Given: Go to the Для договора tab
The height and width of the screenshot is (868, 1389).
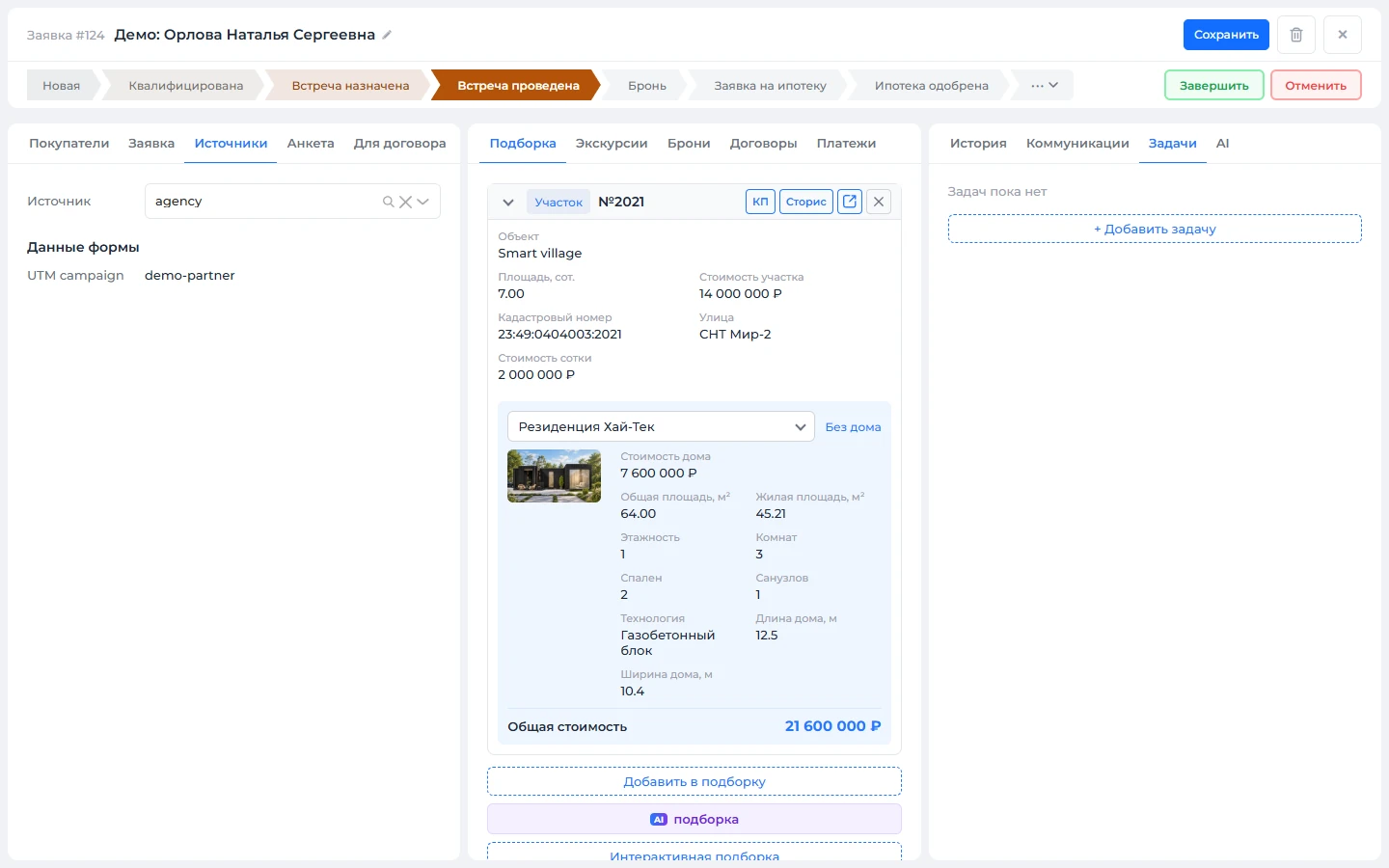Looking at the screenshot, I should [x=399, y=144].
